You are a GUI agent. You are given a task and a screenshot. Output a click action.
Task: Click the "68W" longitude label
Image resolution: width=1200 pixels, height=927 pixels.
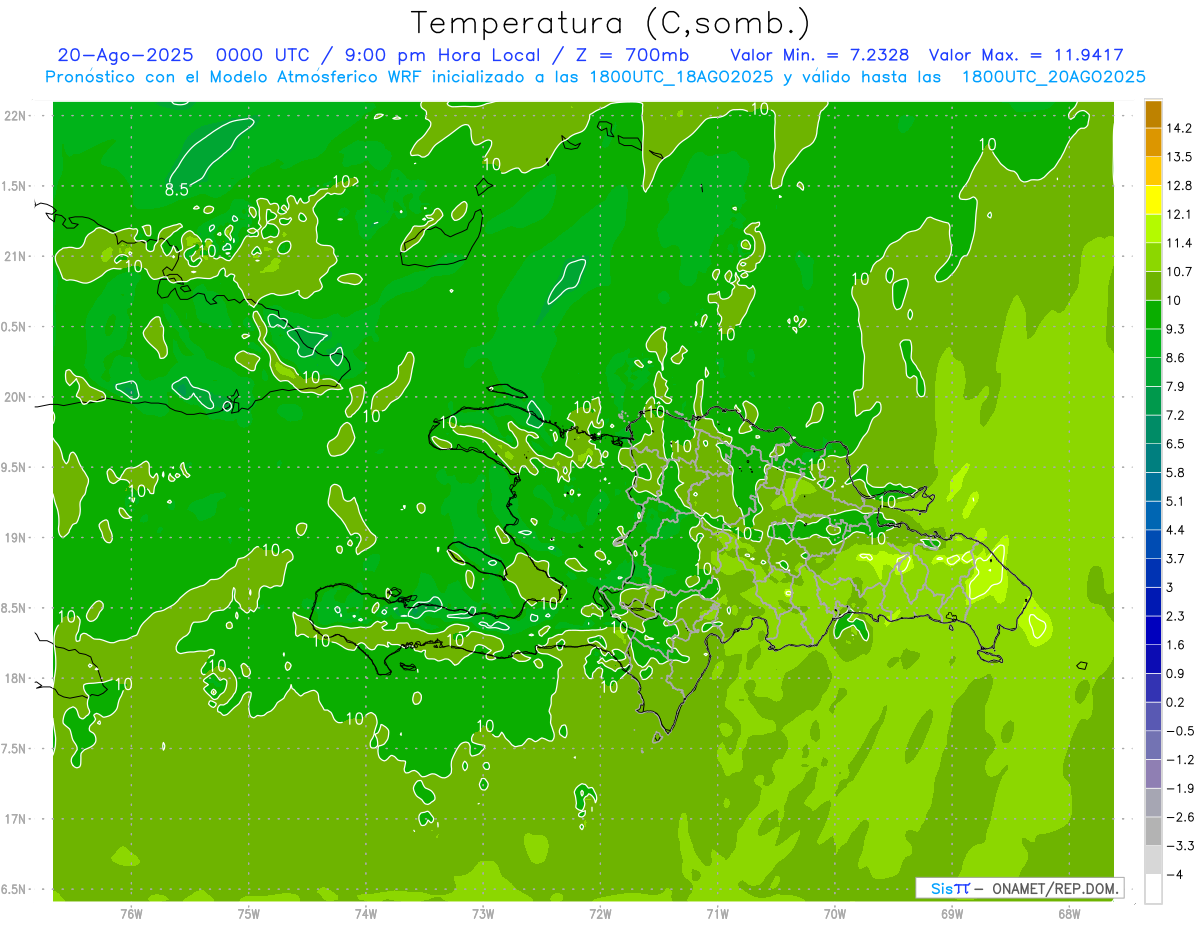(x=1068, y=913)
